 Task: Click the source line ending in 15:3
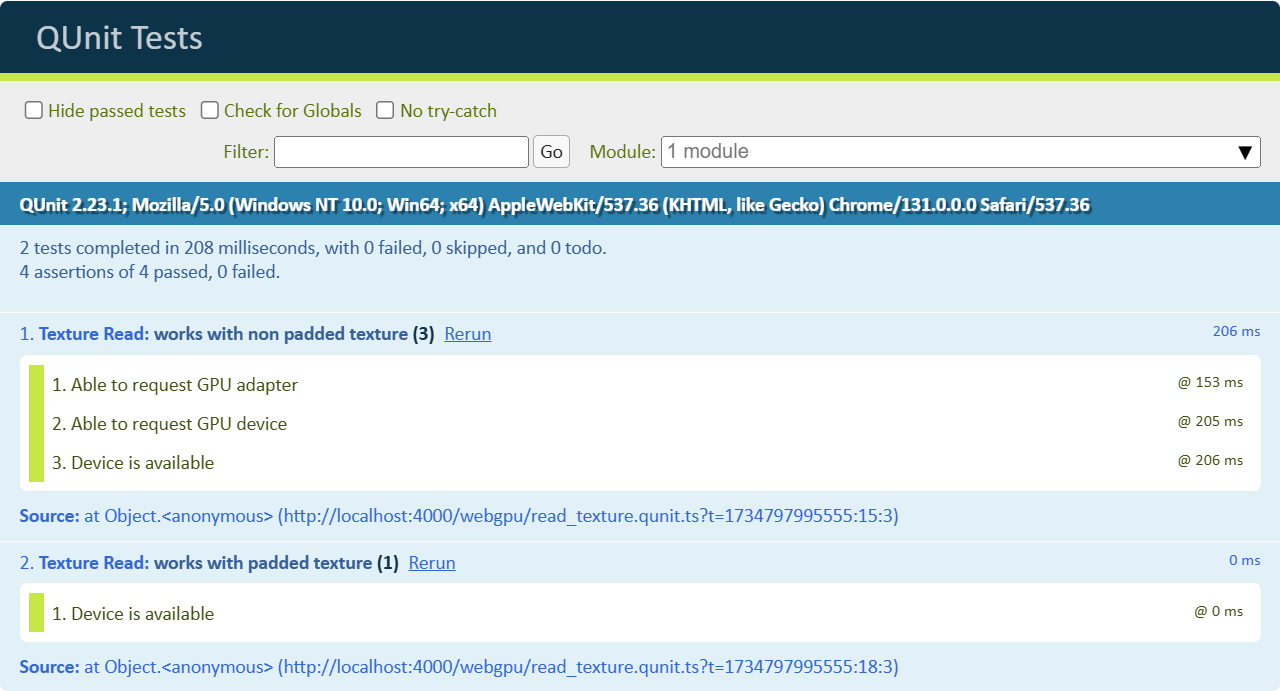point(459,516)
